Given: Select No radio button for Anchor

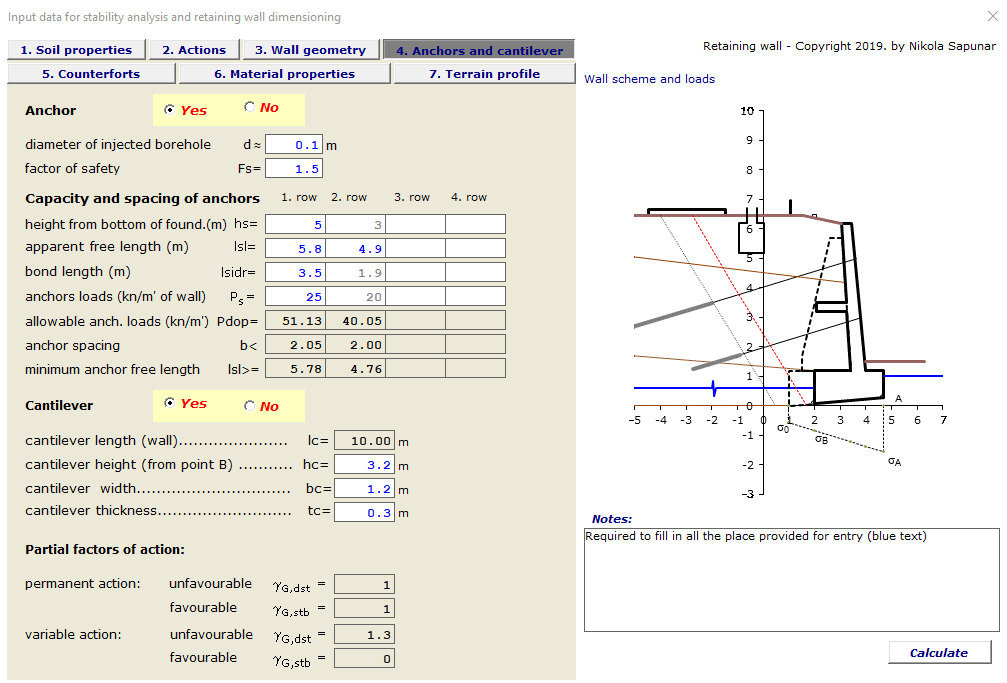Looking at the screenshot, I should coord(249,108).
